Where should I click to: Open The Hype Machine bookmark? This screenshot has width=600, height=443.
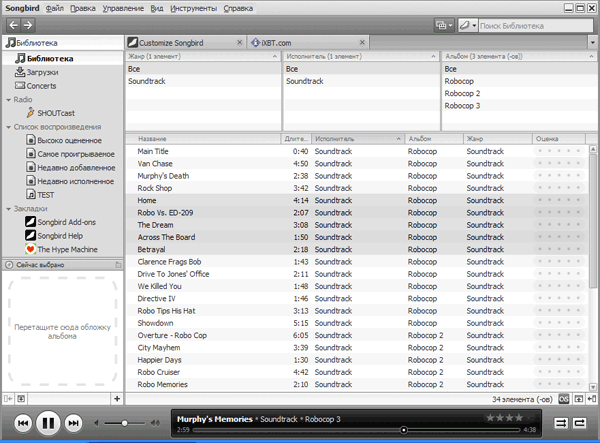coord(61,249)
